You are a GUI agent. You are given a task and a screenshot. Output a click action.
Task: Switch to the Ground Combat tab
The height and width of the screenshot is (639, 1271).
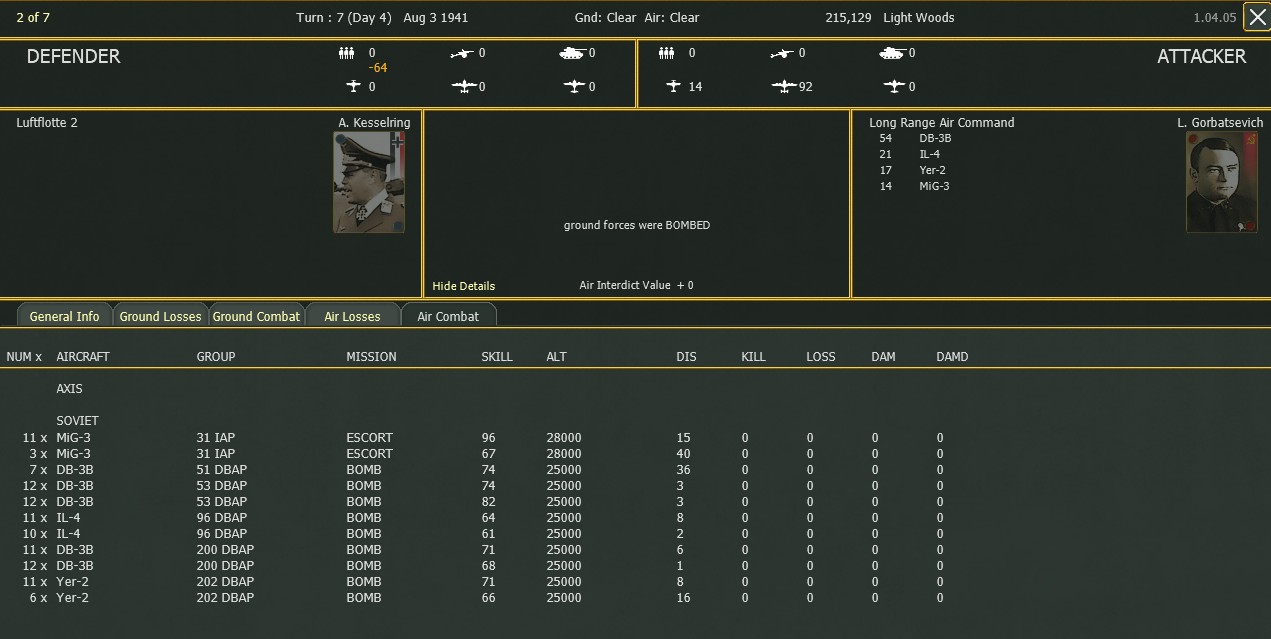(256, 316)
